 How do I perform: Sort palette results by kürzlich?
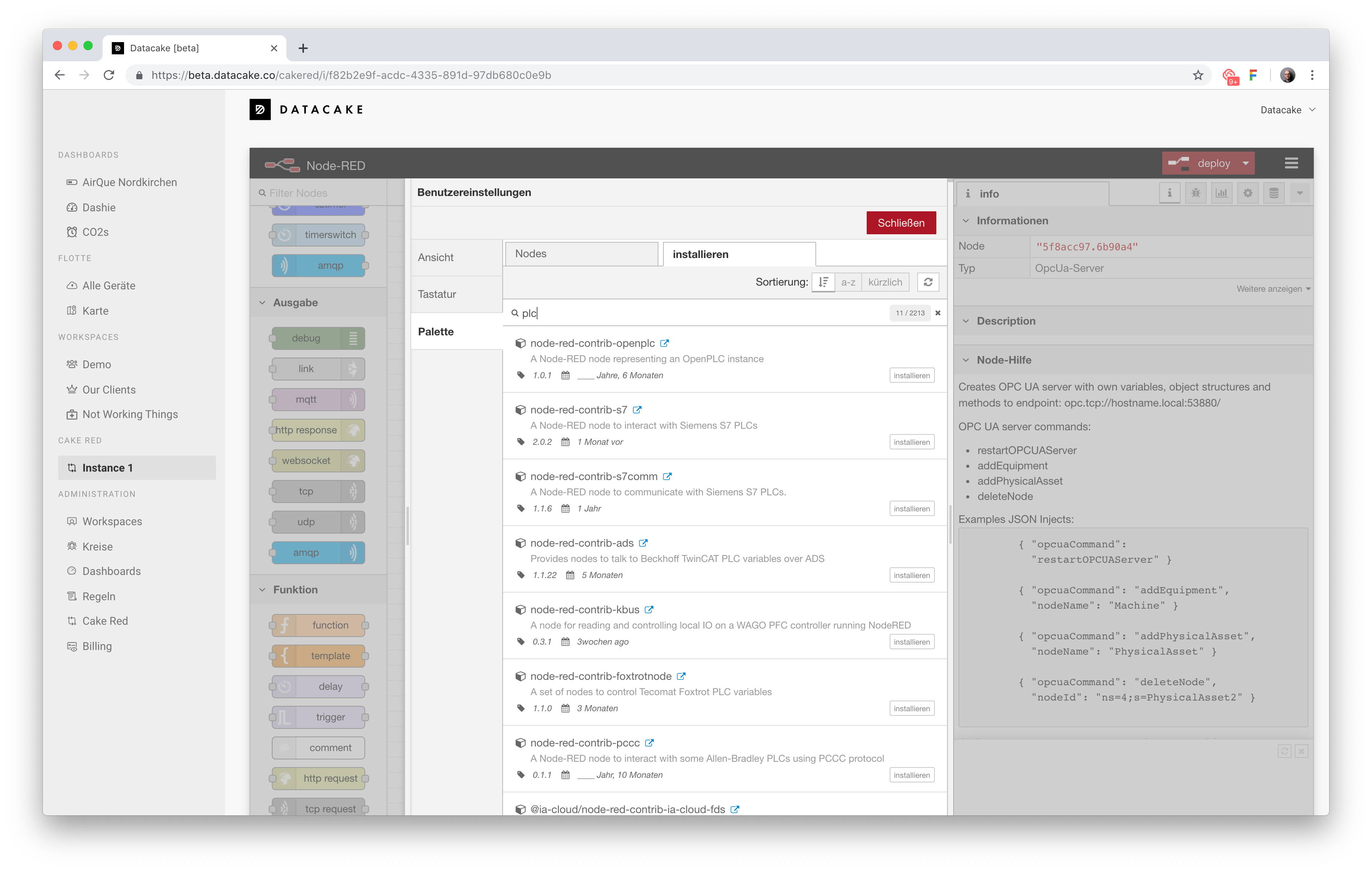(885, 281)
